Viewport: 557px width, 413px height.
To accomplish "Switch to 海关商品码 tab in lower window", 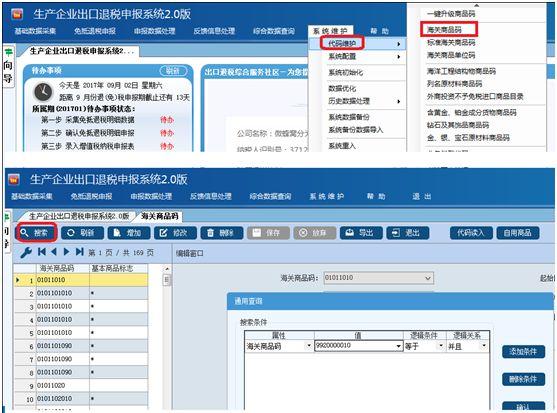I will point(159,216).
